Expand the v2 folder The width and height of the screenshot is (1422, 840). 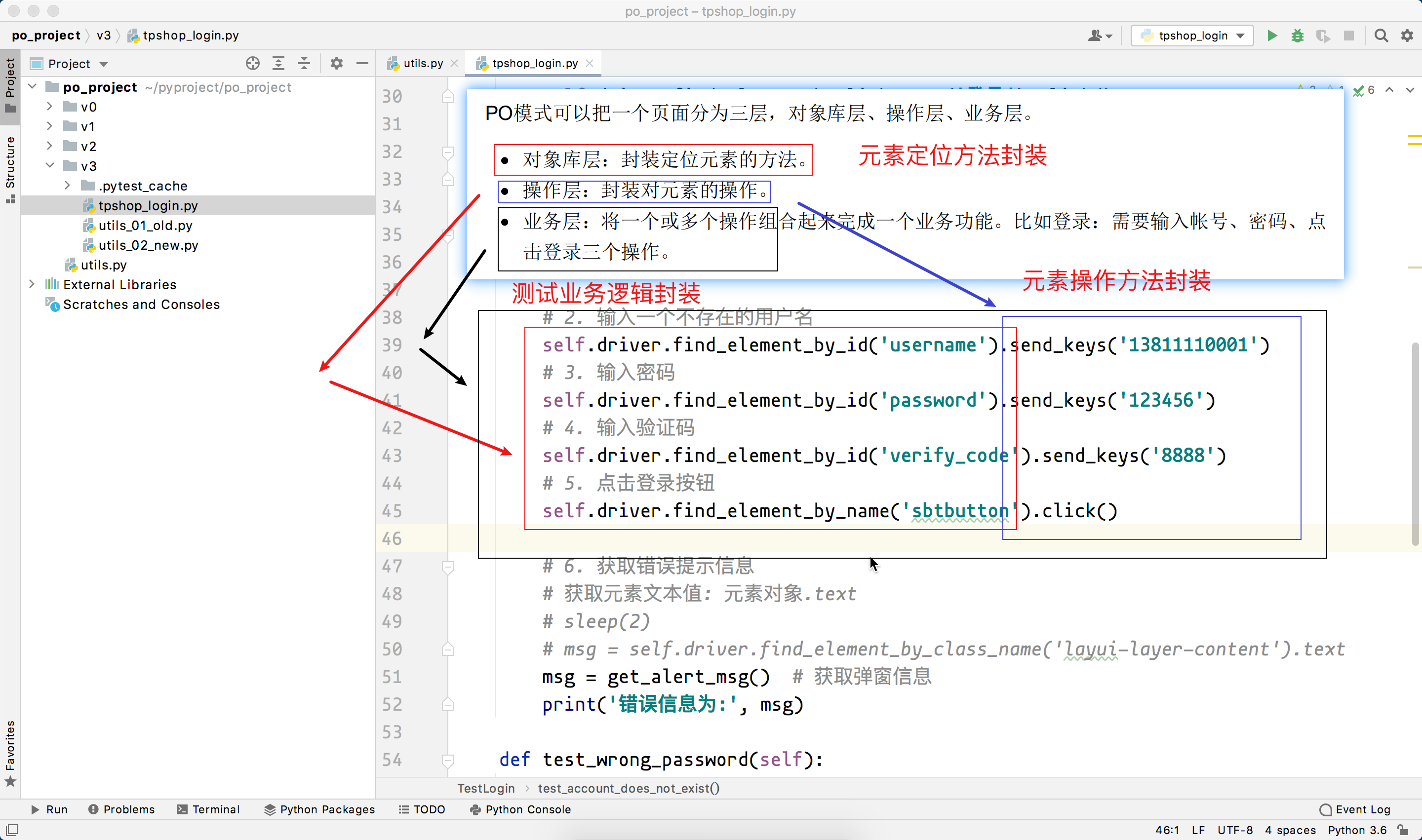pyautogui.click(x=50, y=146)
